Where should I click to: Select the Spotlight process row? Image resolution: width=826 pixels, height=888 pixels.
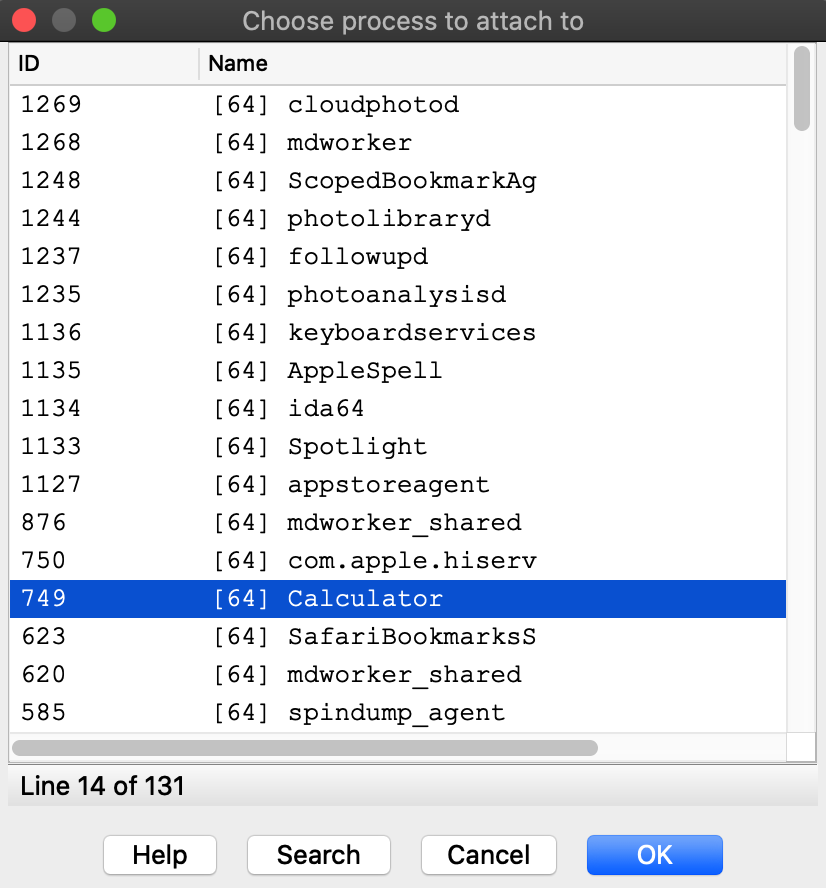pyautogui.click(x=357, y=447)
